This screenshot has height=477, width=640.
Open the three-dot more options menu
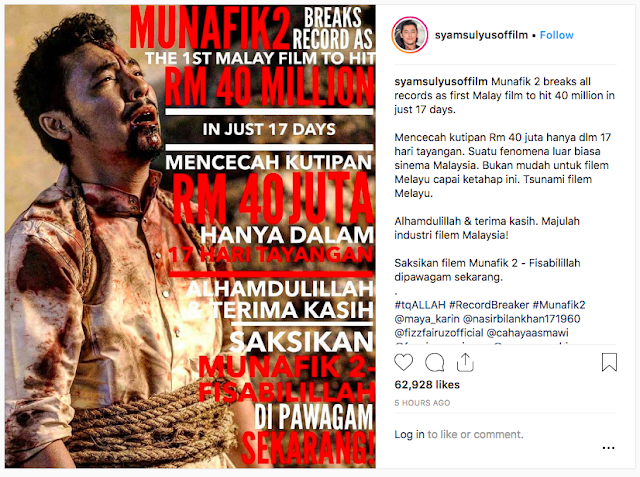[608, 448]
